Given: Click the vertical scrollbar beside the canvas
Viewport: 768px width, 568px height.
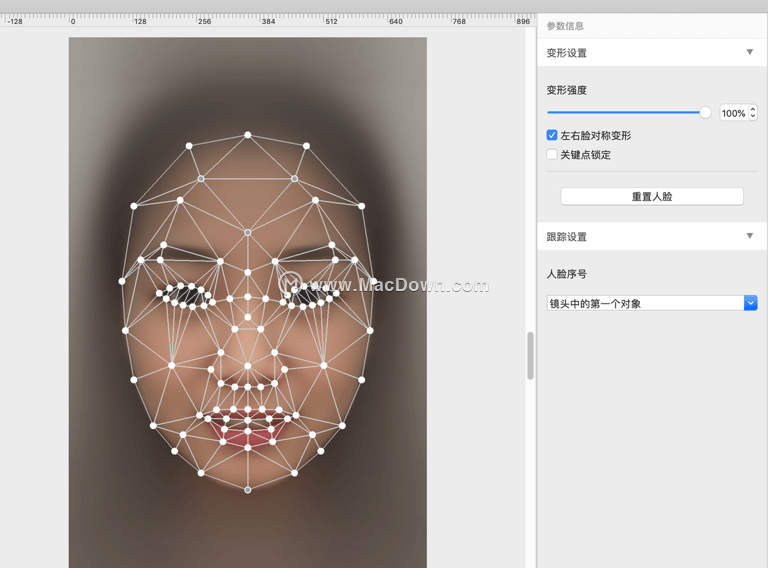Looking at the screenshot, I should tap(530, 355).
